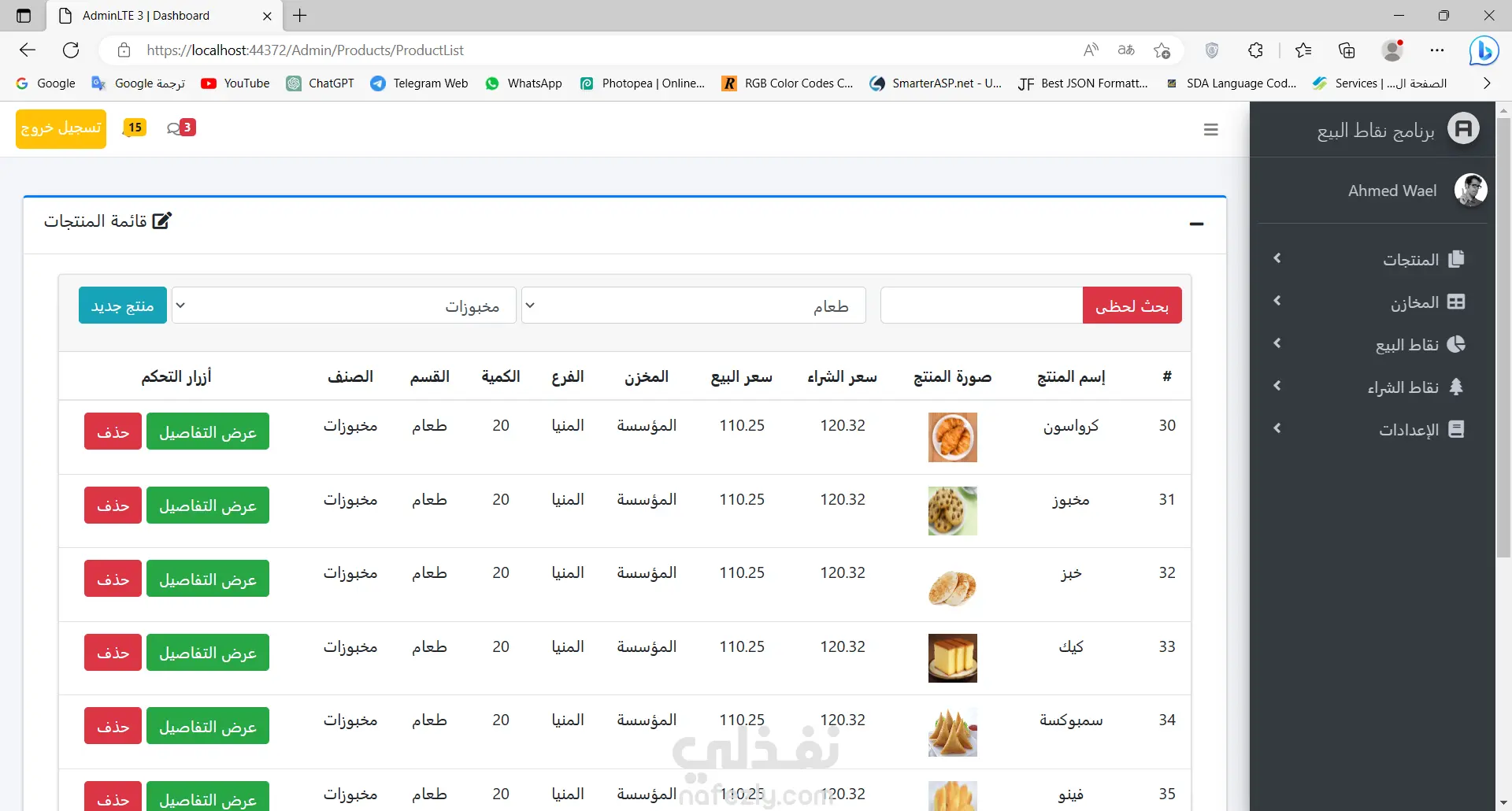
Task: Delete the كيك product row
Action: coord(113,653)
